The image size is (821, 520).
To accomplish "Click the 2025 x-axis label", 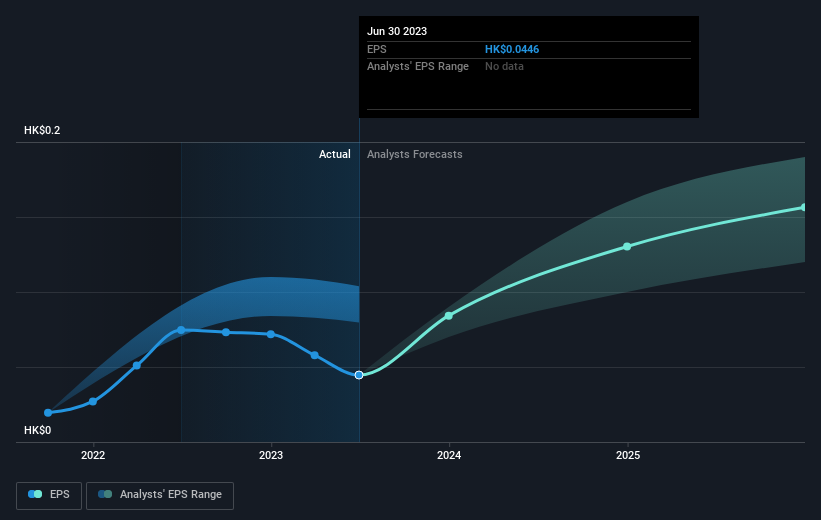I will click(628, 456).
